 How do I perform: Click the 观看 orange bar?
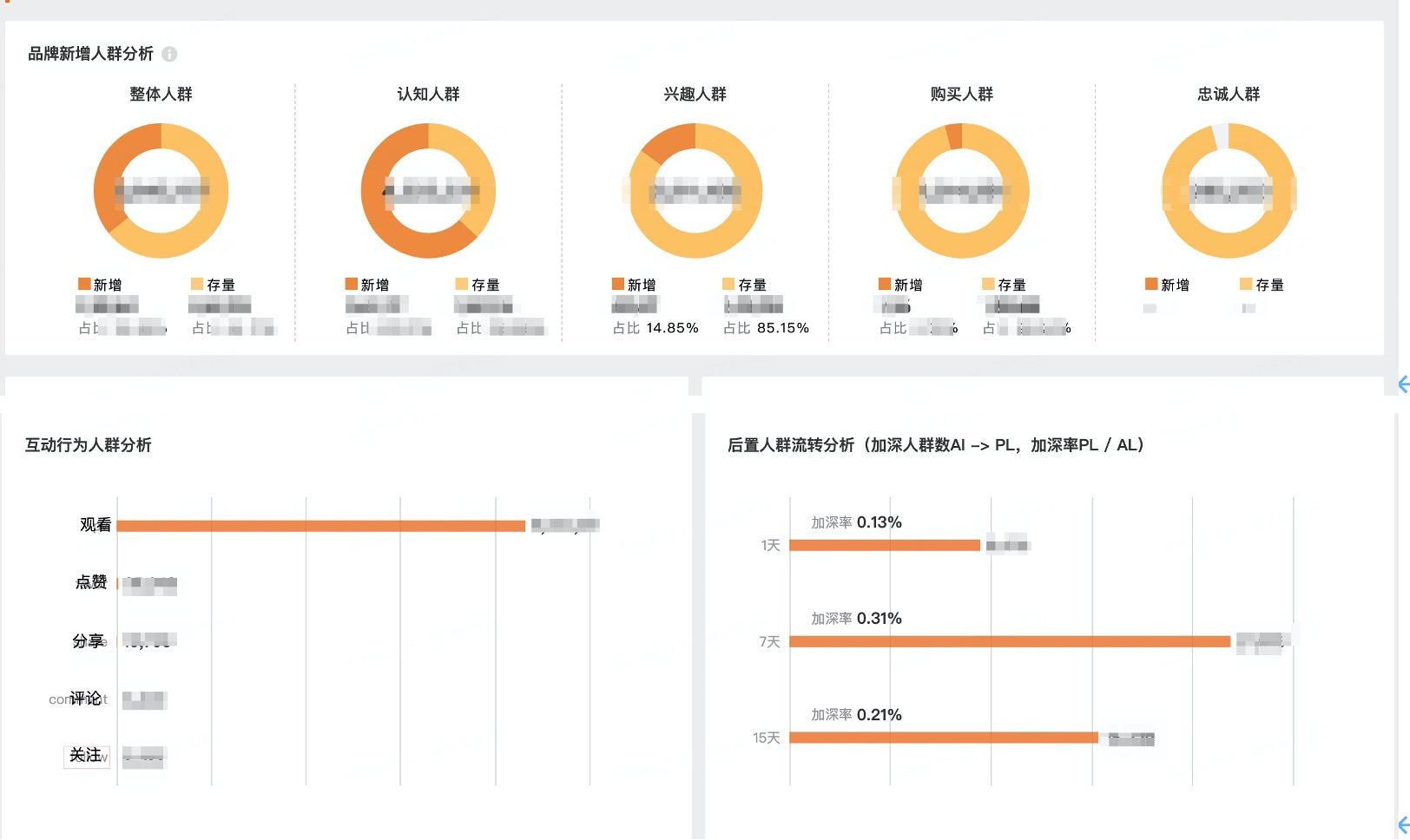tap(321, 526)
